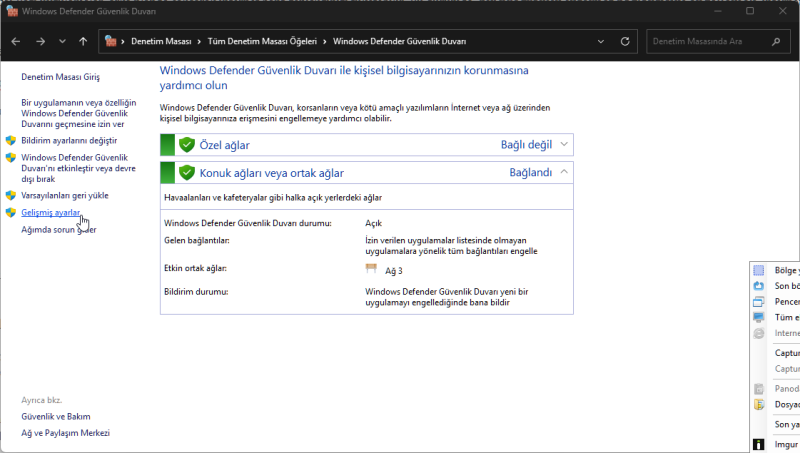The image size is (800, 453).
Task: Click the title bar firewall app icon
Action: [x=12, y=11]
